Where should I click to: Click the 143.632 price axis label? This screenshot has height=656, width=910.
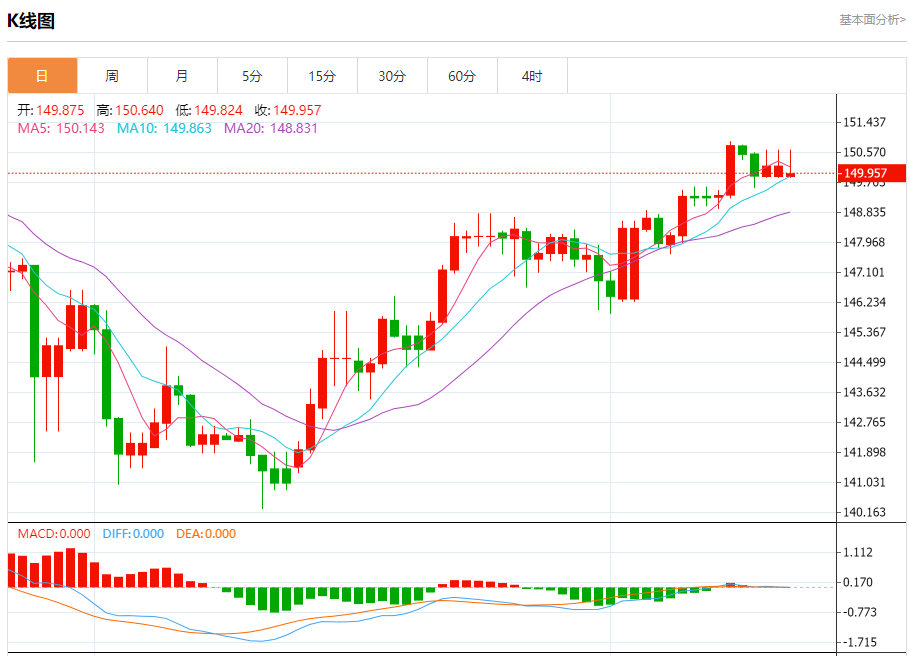click(x=864, y=392)
